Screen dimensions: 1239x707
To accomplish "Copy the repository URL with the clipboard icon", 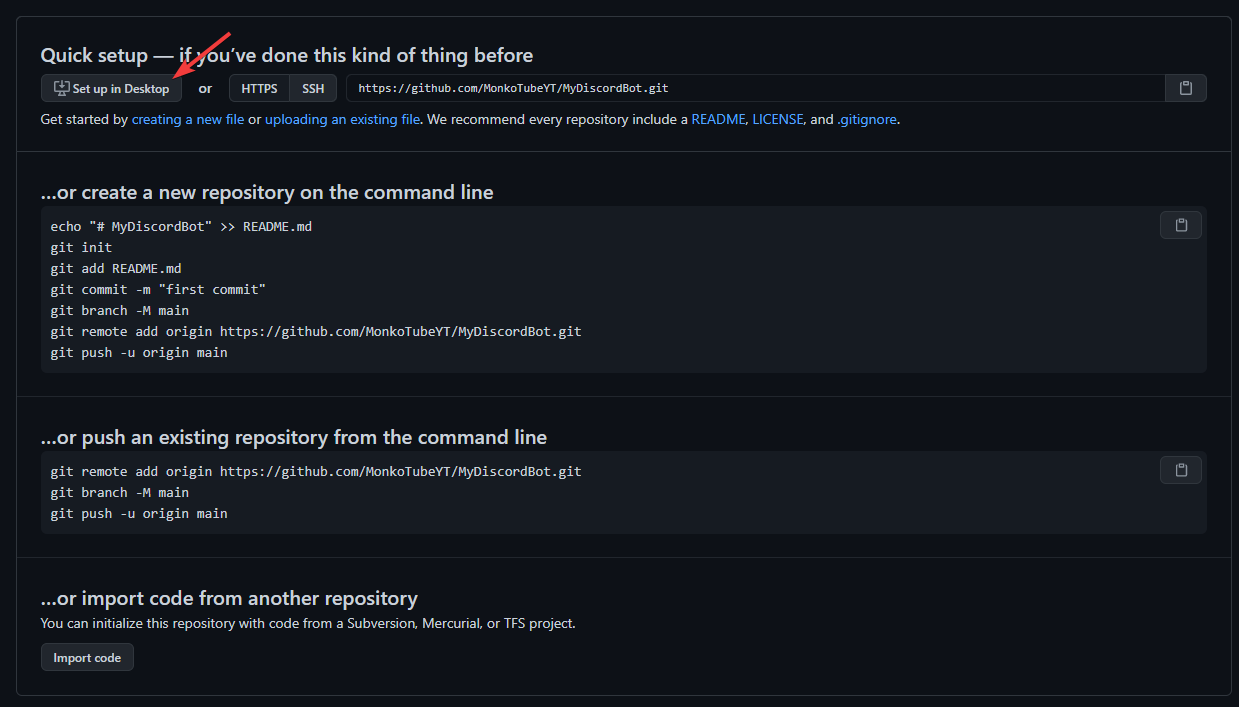I will tap(1185, 88).
